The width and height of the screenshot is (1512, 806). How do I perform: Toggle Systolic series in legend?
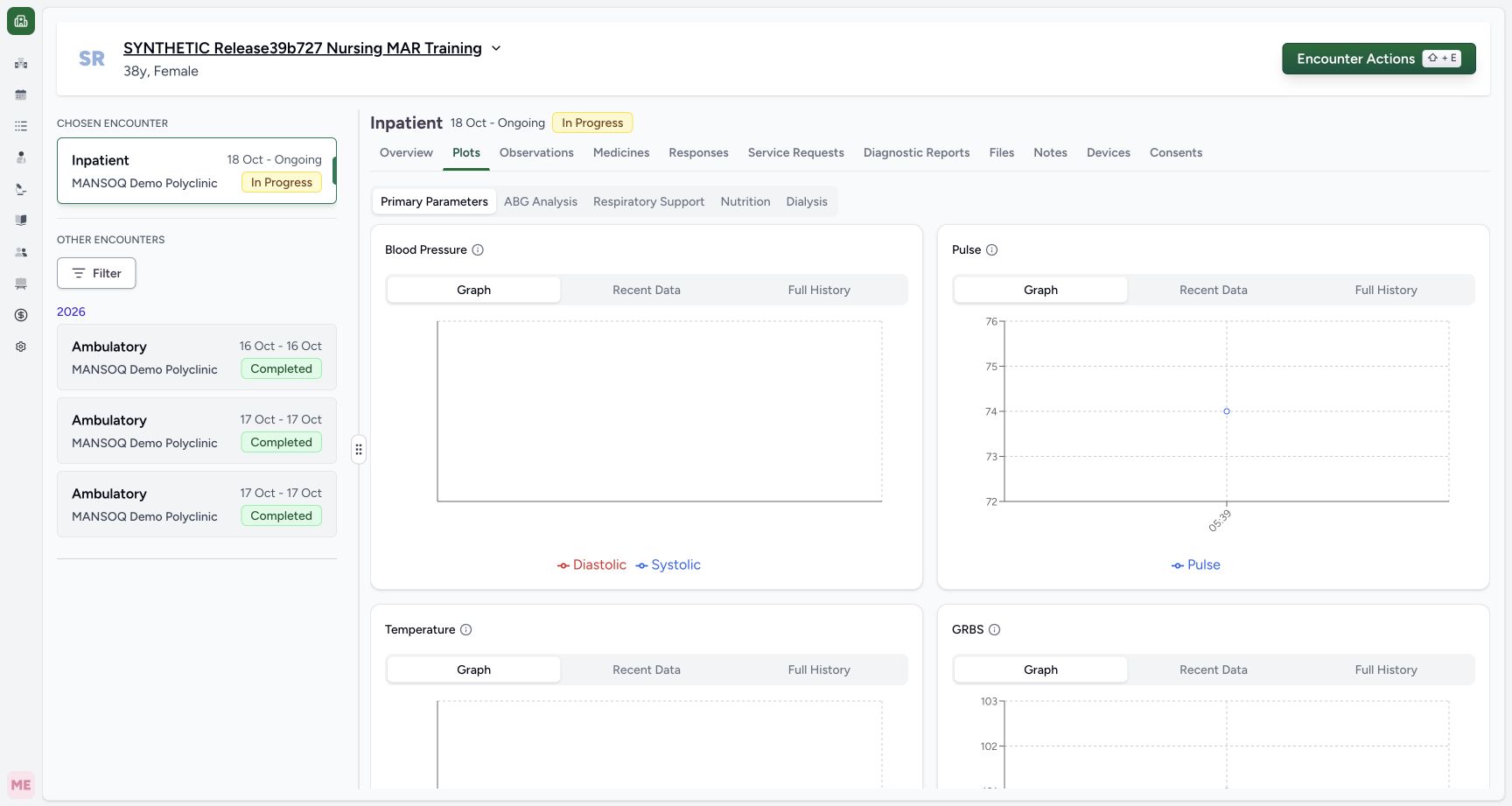(x=668, y=564)
